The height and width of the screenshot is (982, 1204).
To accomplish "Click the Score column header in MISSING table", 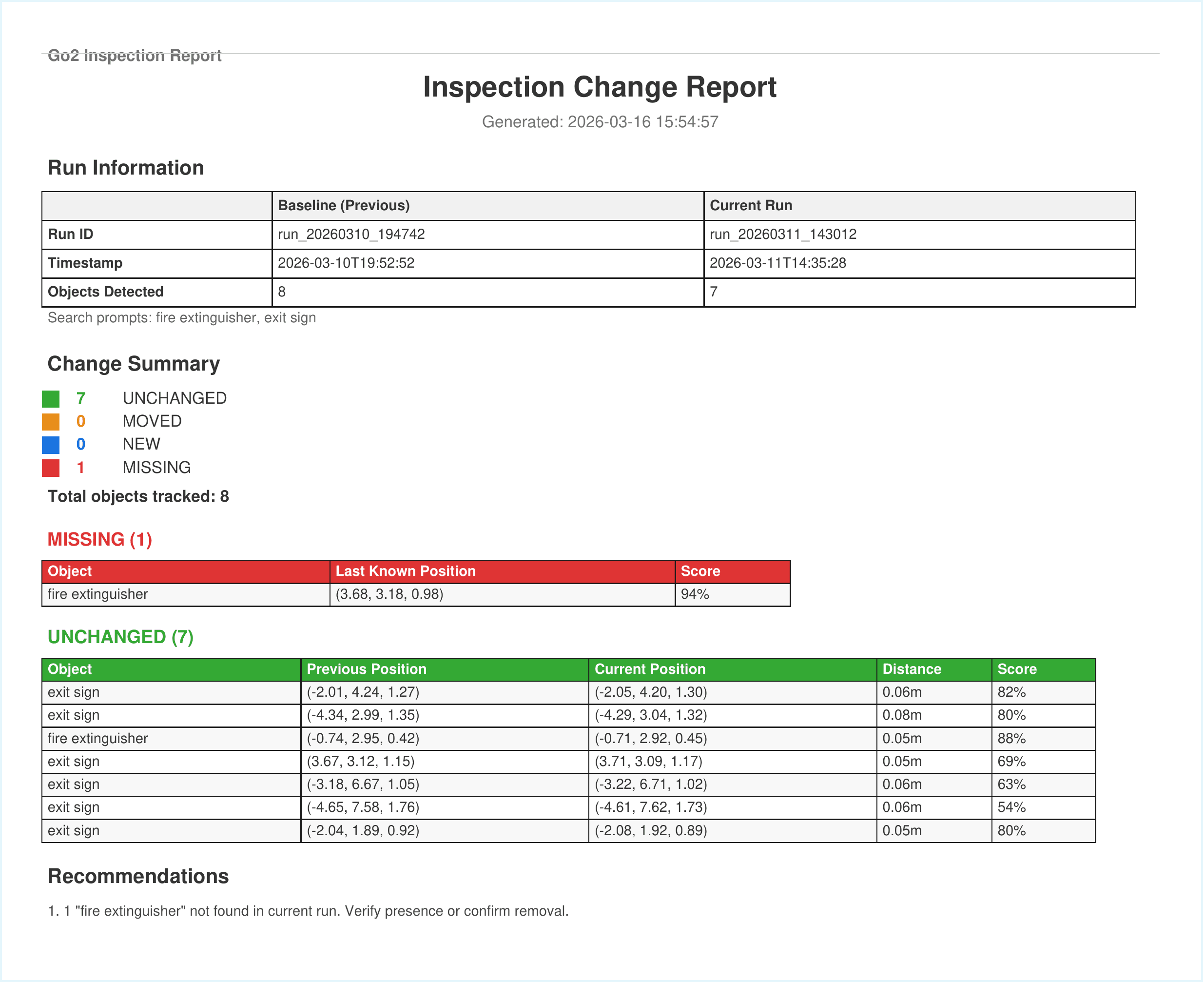I will click(x=701, y=571).
